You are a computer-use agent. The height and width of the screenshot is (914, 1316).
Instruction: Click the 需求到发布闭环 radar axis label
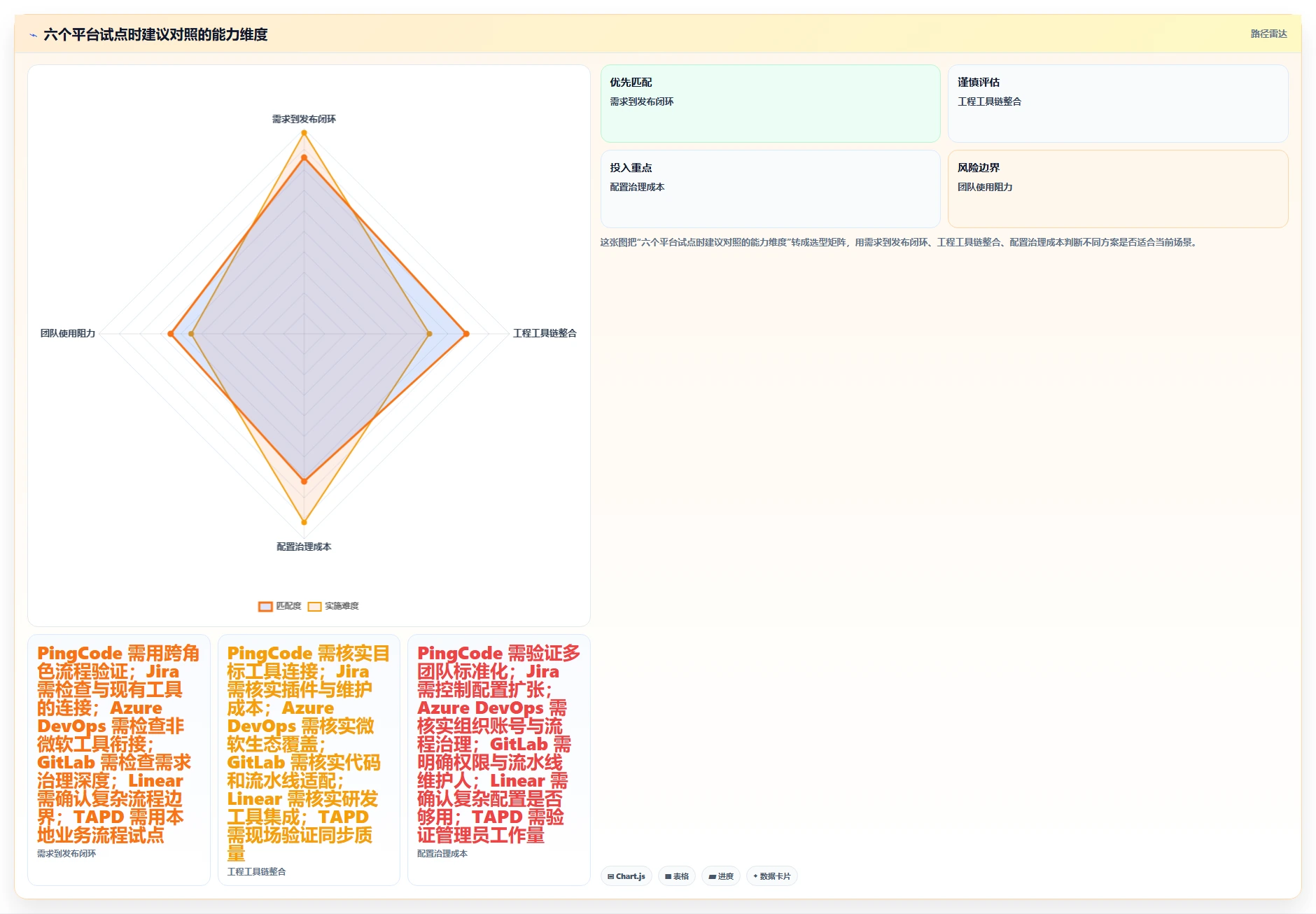pyautogui.click(x=304, y=119)
